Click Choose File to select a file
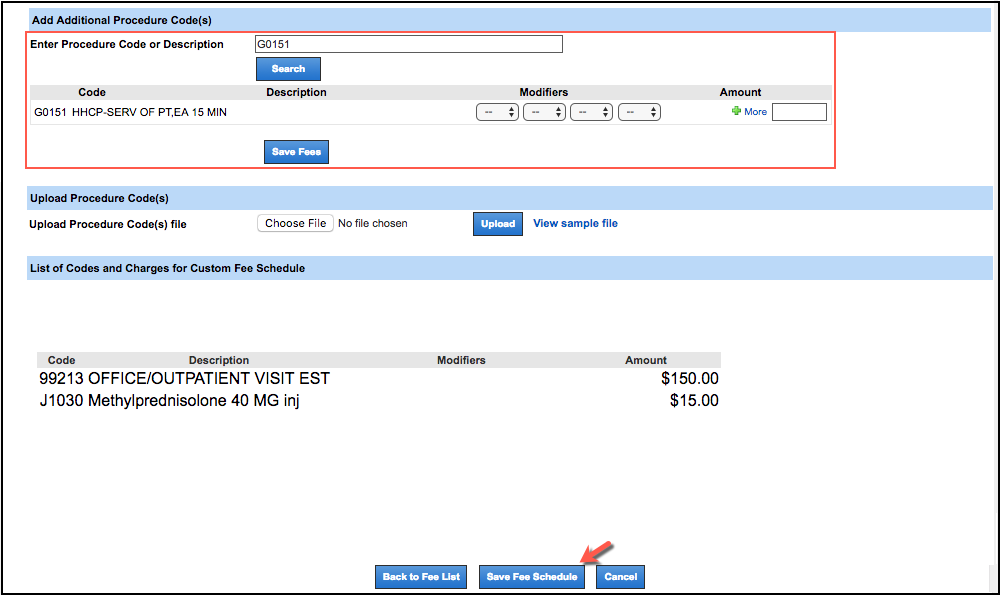Image resolution: width=1001 pixels, height=595 pixels. click(295, 222)
